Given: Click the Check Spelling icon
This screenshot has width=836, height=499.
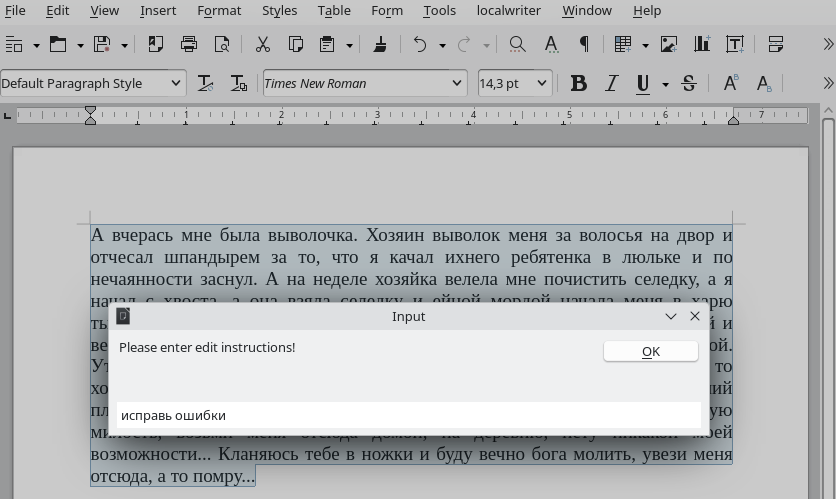Looking at the screenshot, I should tap(551, 44).
